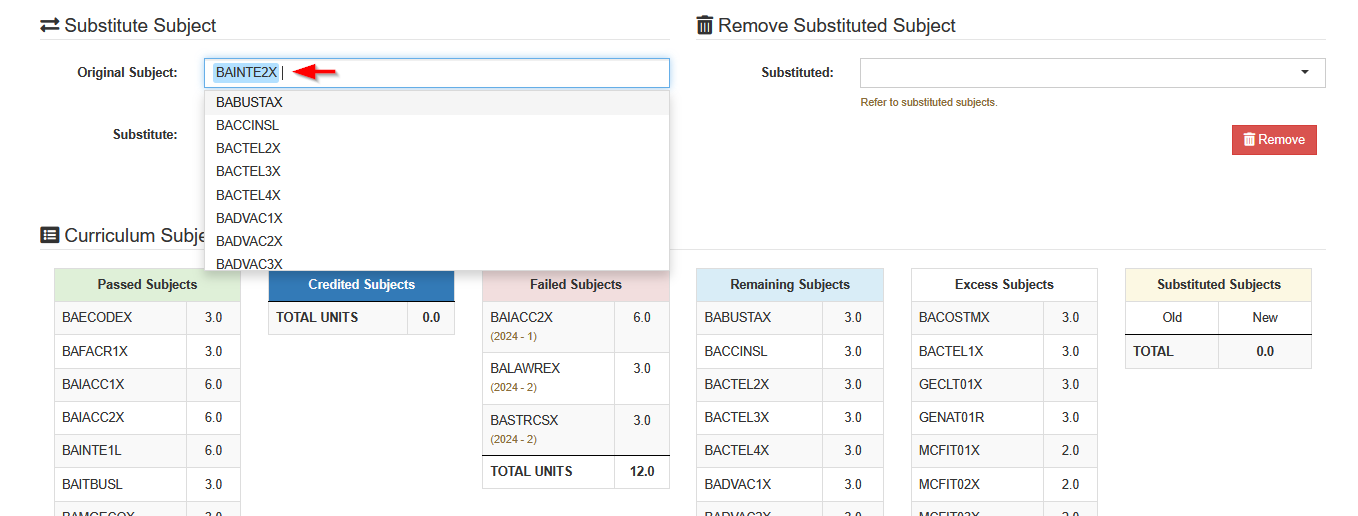Click the Credited Subjects header
Screen dimensions: 1358x516
coord(361,285)
